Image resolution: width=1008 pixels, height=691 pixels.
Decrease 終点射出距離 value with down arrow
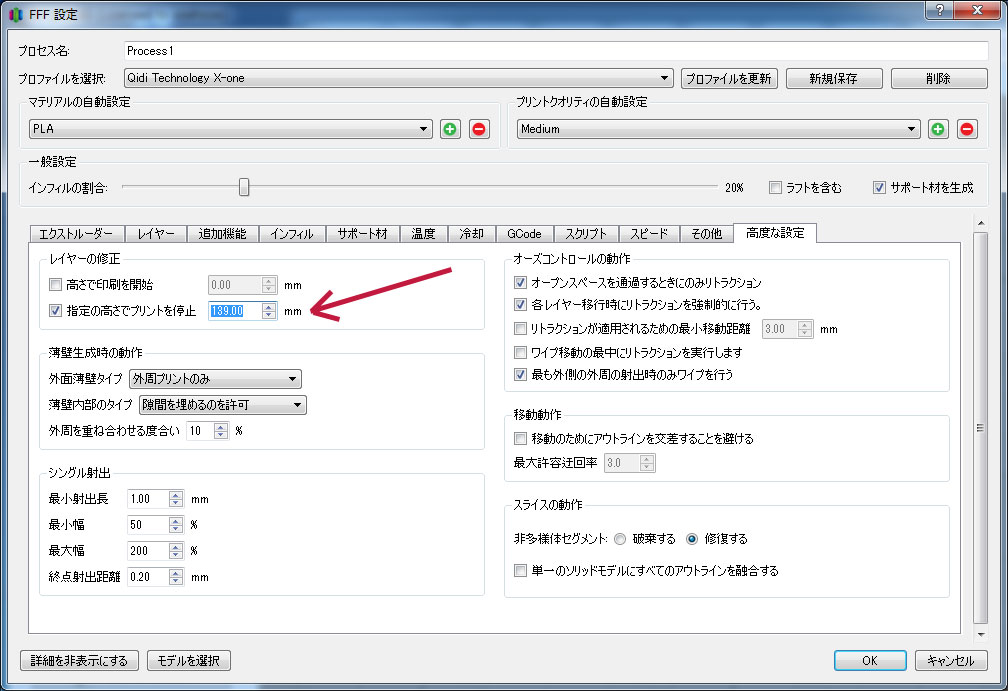point(176,581)
